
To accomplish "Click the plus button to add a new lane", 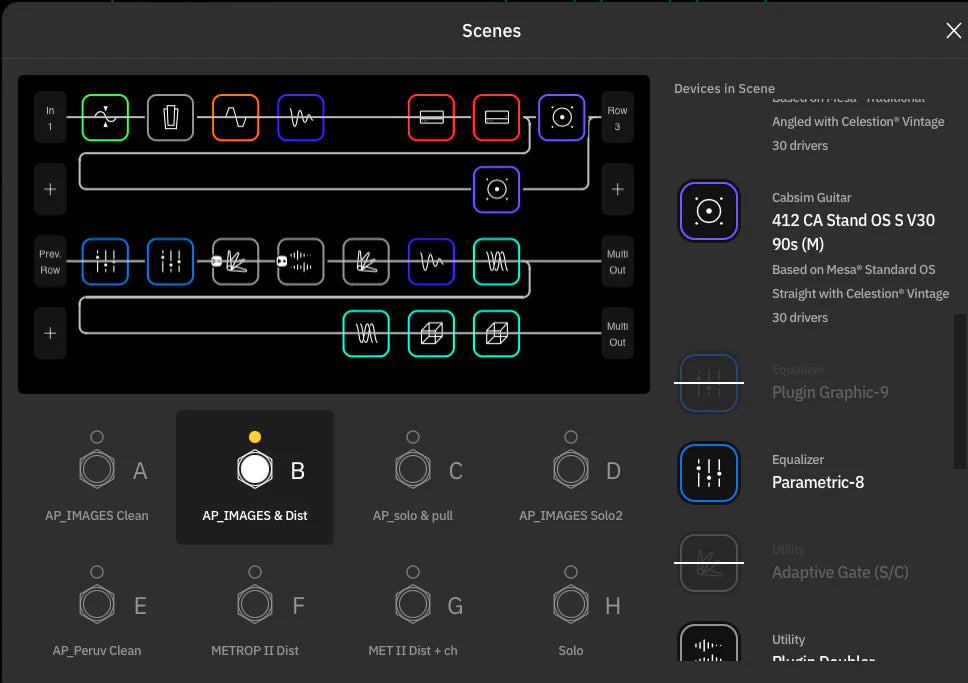I will [50, 189].
